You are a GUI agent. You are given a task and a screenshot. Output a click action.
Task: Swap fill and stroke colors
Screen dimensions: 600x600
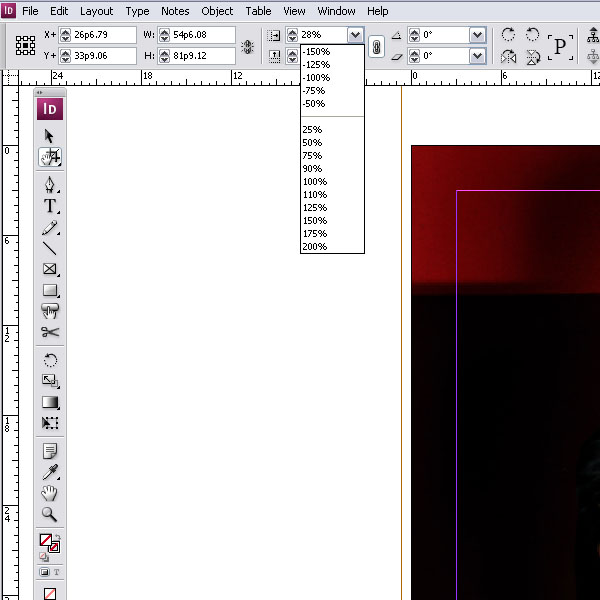(x=57, y=536)
